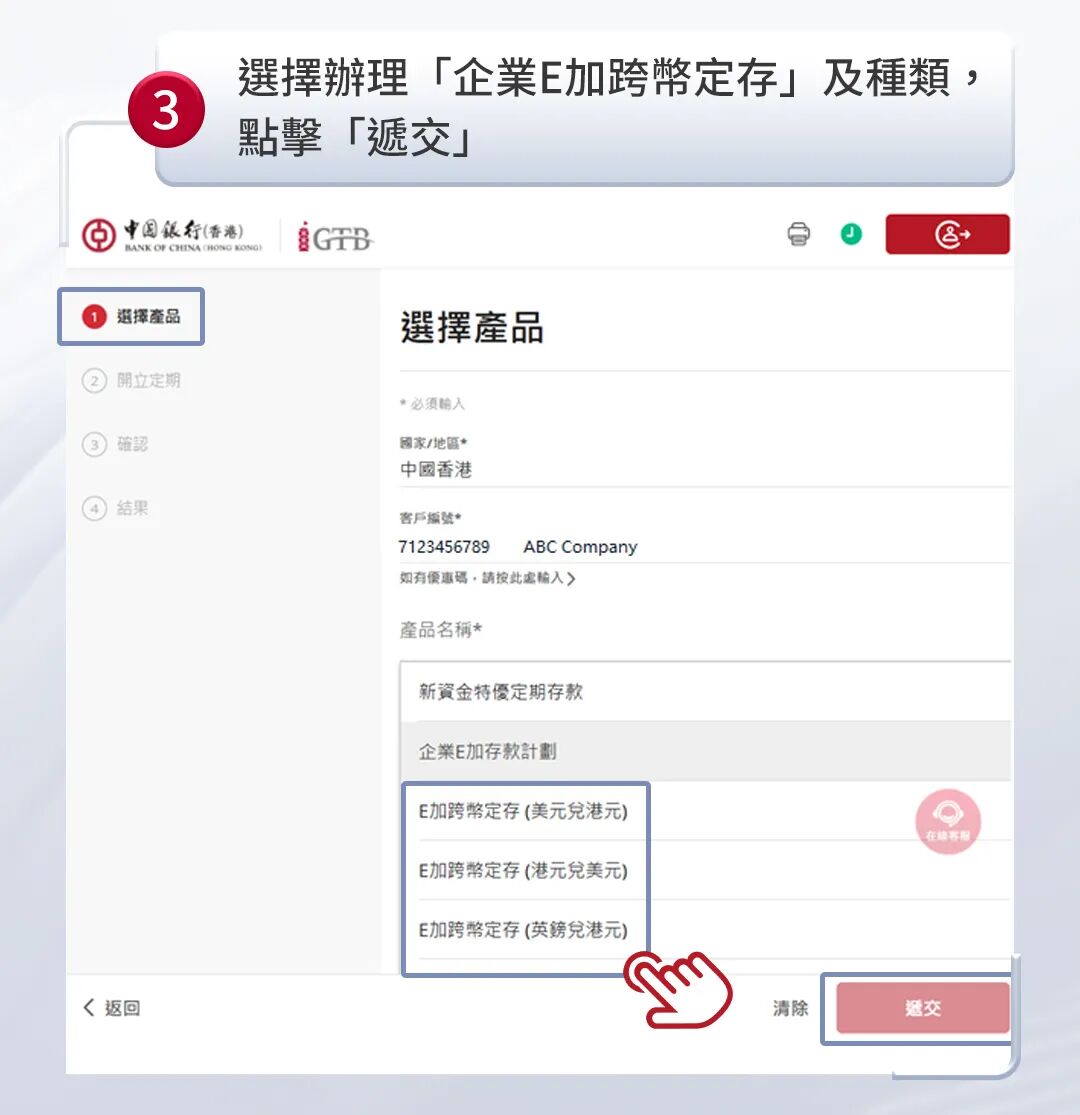Screen dimensions: 1080x1115
Task: Select step 4 結果 in sidebar
Action: click(115, 508)
